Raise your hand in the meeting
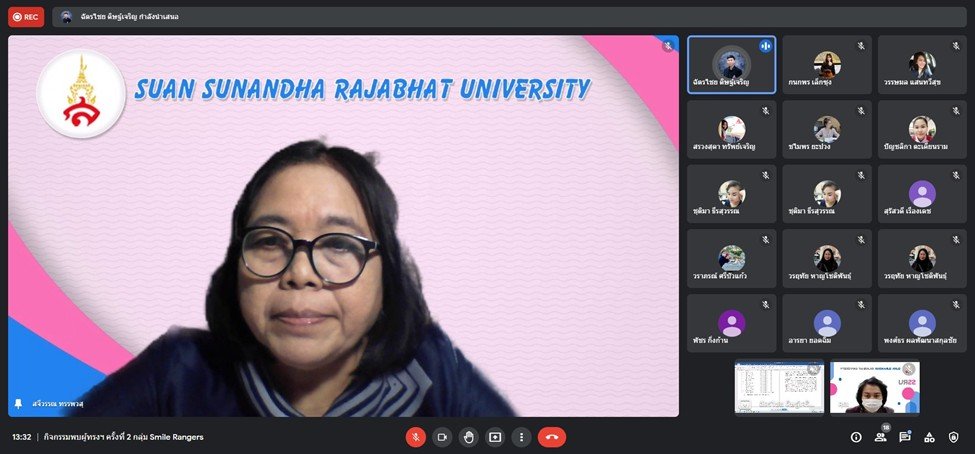 pyautogui.click(x=468, y=437)
